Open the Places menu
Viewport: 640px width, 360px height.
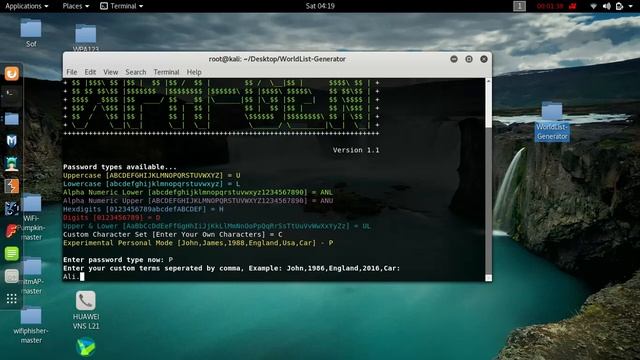coord(76,6)
